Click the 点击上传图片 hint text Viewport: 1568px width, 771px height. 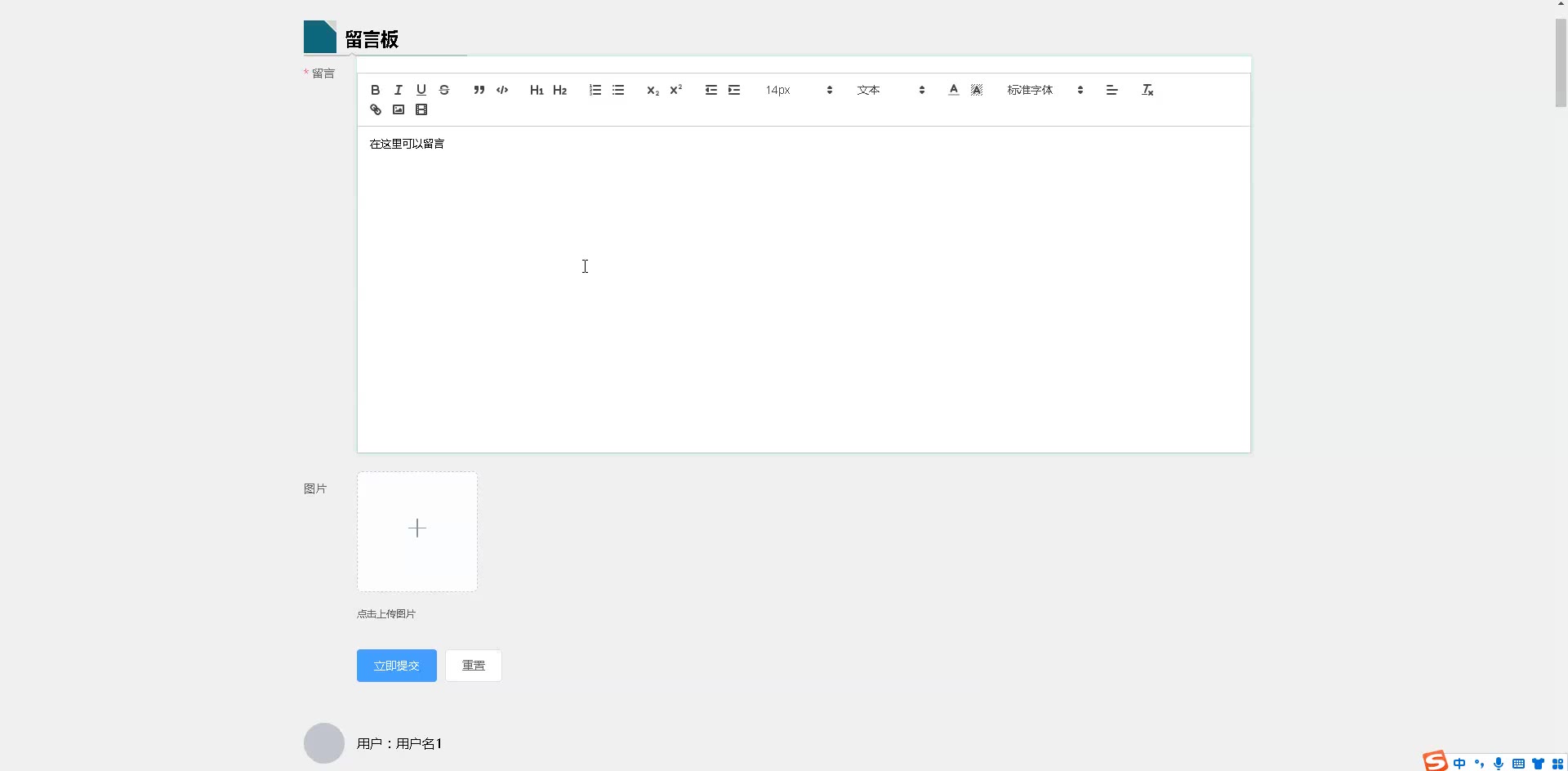(386, 614)
